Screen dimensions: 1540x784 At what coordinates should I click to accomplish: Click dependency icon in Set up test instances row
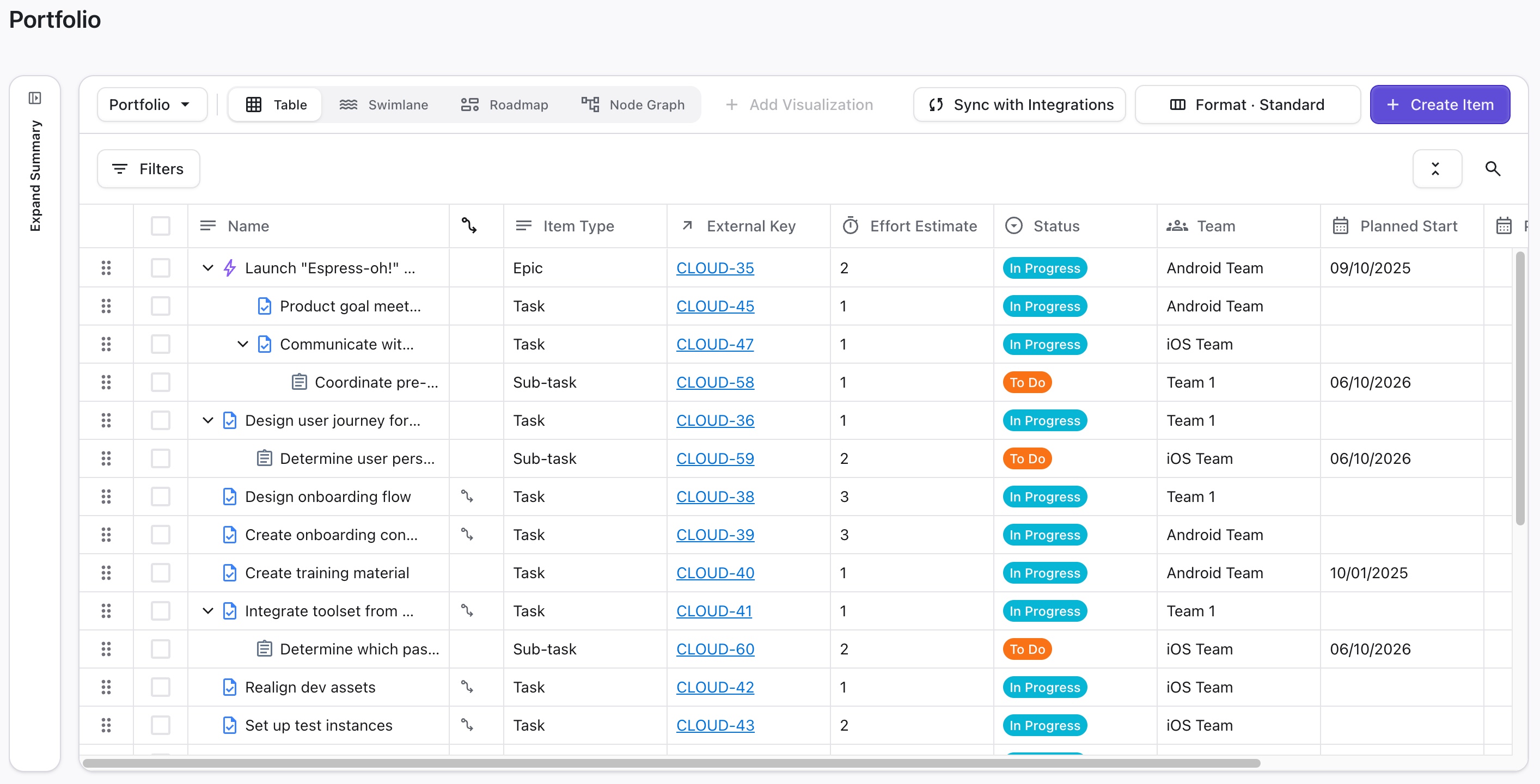pos(467,725)
